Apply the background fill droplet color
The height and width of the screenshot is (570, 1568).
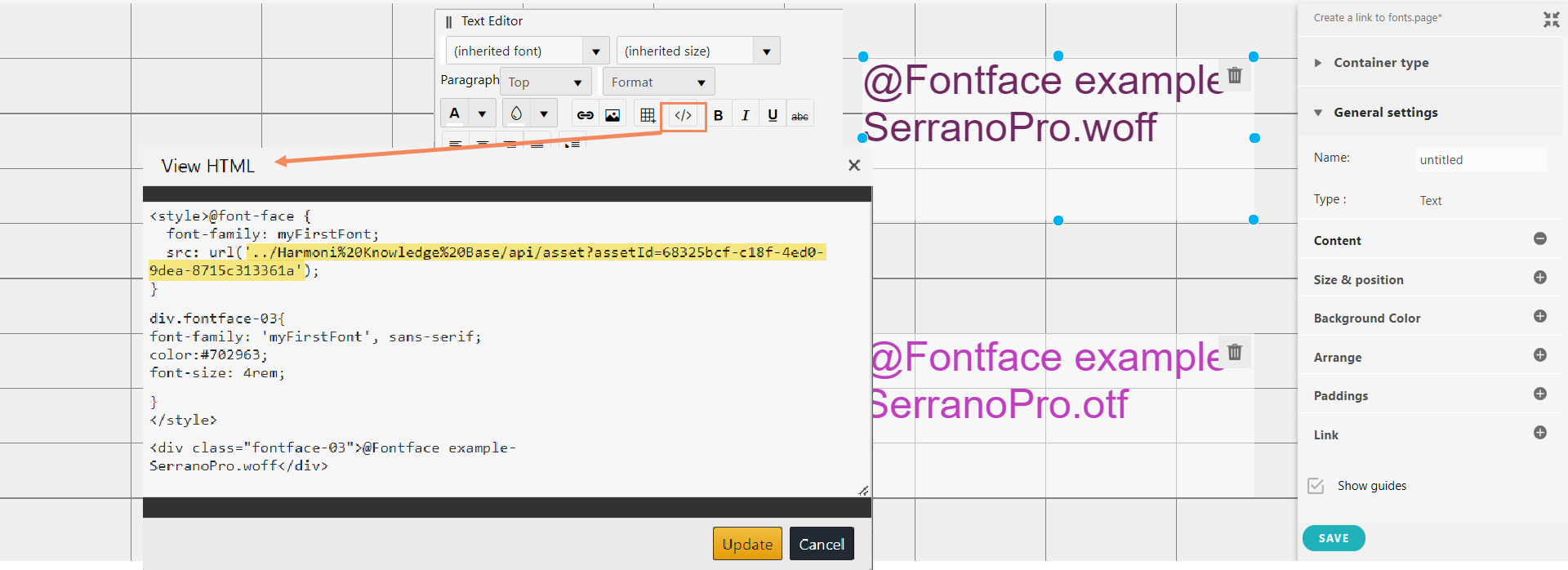516,114
